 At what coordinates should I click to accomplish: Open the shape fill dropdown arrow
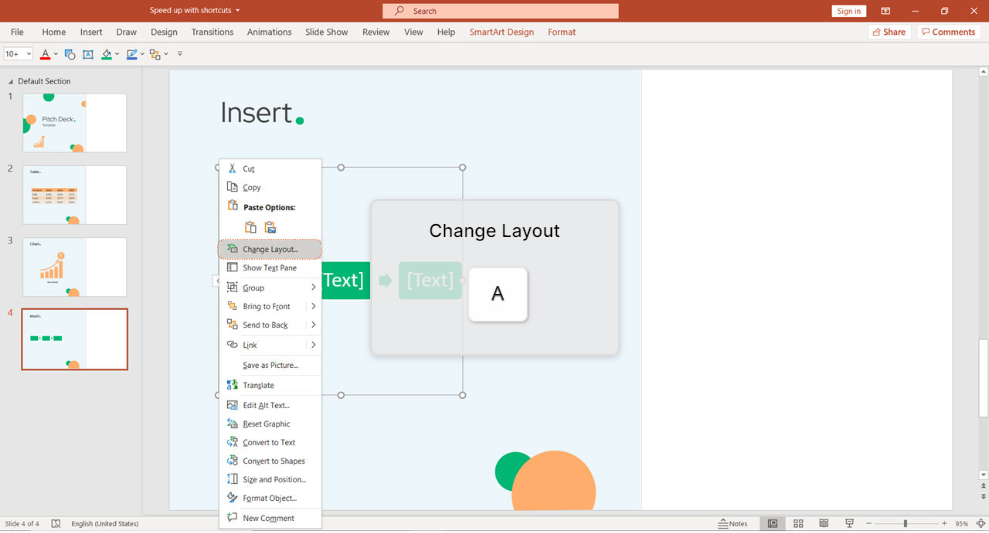(x=117, y=54)
